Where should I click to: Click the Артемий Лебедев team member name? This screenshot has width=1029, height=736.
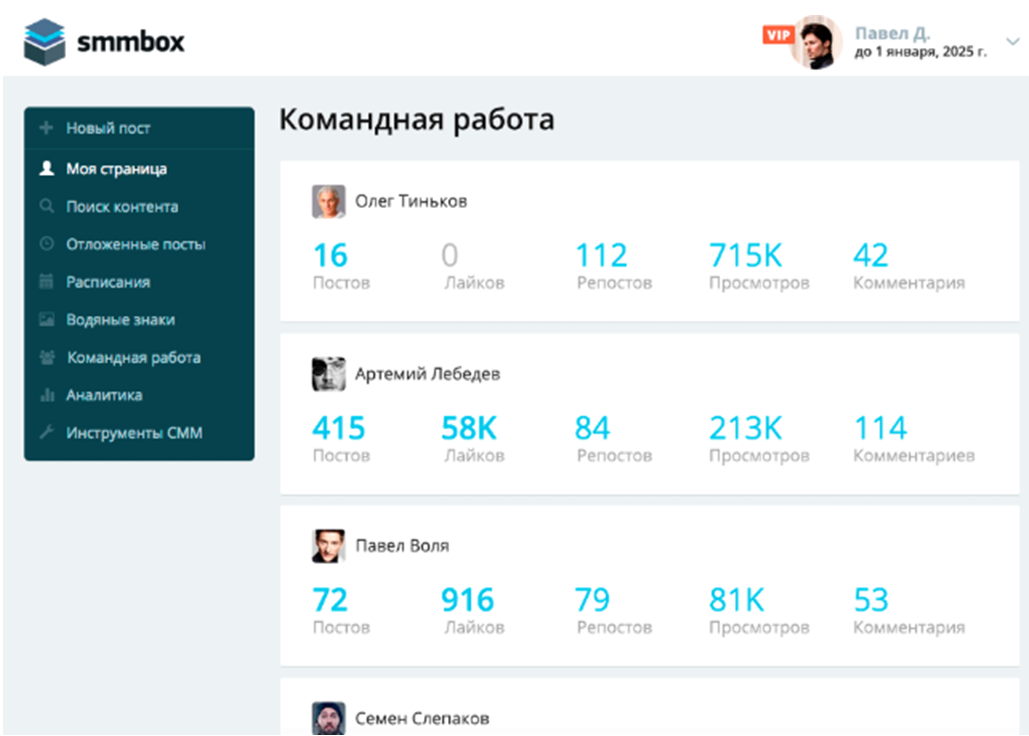(x=427, y=374)
